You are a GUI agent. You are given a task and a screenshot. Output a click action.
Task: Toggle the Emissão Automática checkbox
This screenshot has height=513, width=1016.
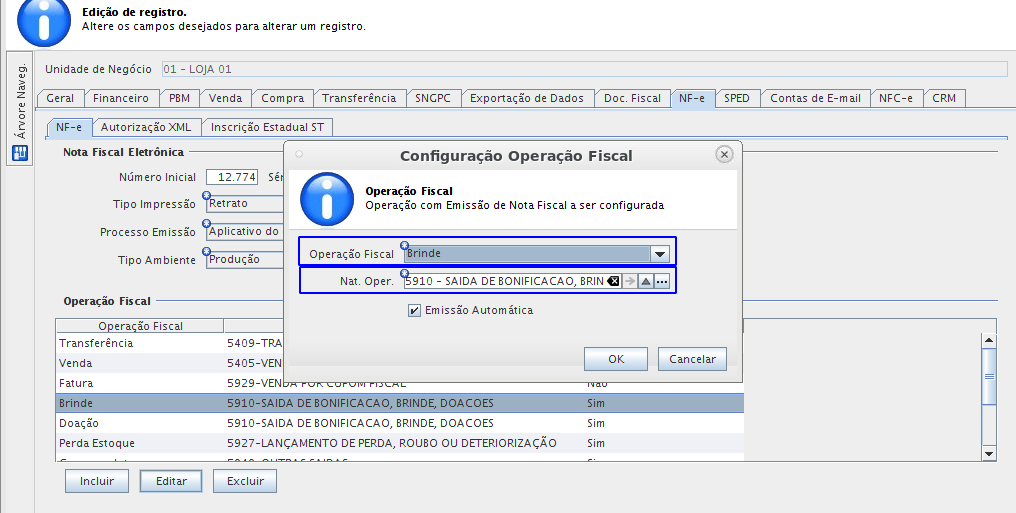point(414,310)
